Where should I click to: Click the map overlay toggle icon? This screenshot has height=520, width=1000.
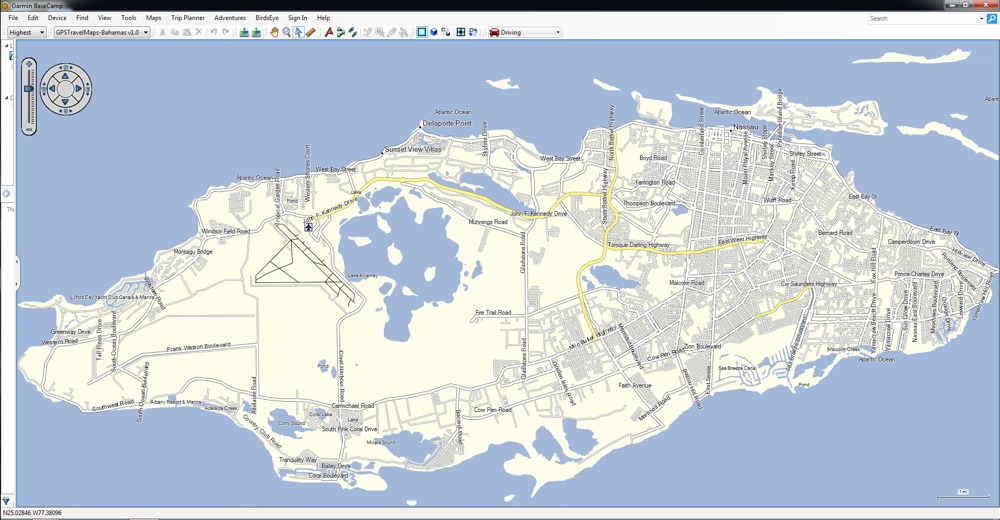pos(473,32)
